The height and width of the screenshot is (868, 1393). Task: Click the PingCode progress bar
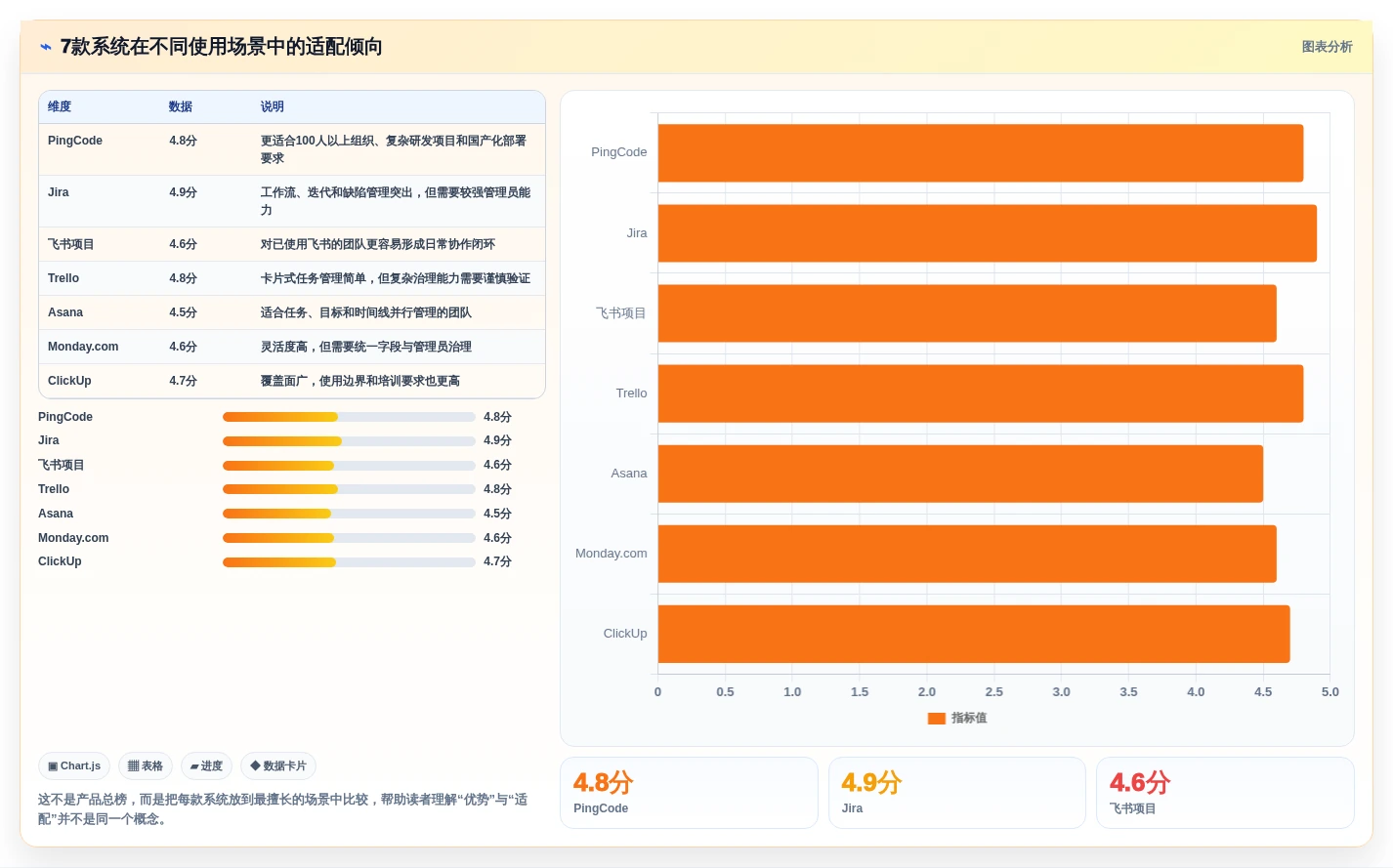pyautogui.click(x=349, y=417)
